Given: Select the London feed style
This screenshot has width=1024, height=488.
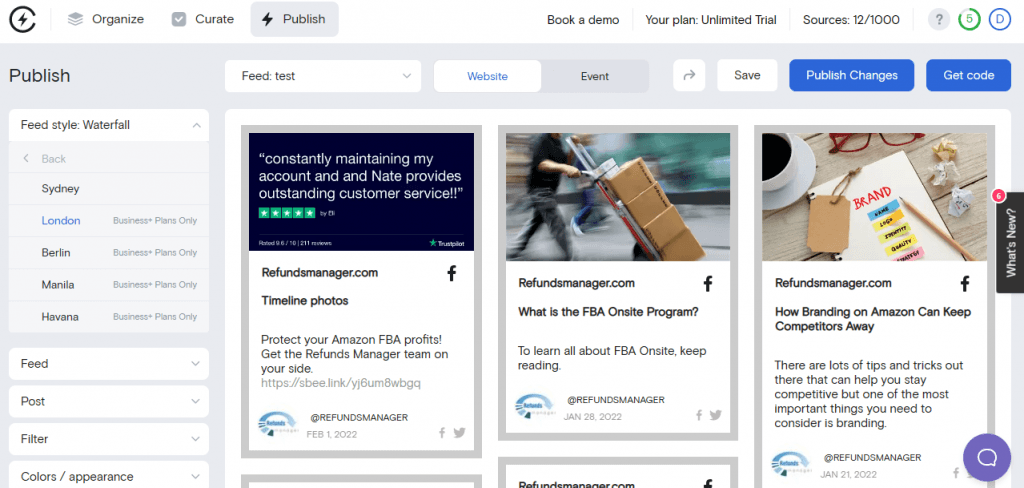Looking at the screenshot, I should pyautogui.click(x=109, y=221).
